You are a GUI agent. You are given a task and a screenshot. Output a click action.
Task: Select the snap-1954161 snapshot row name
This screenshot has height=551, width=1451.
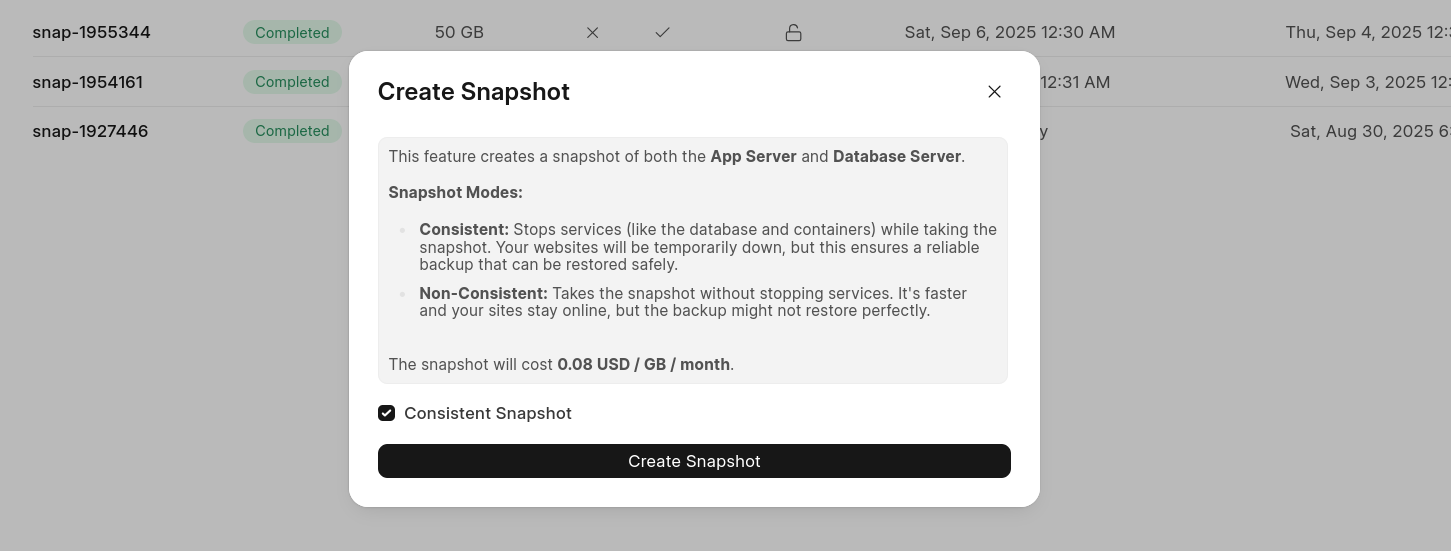87,82
